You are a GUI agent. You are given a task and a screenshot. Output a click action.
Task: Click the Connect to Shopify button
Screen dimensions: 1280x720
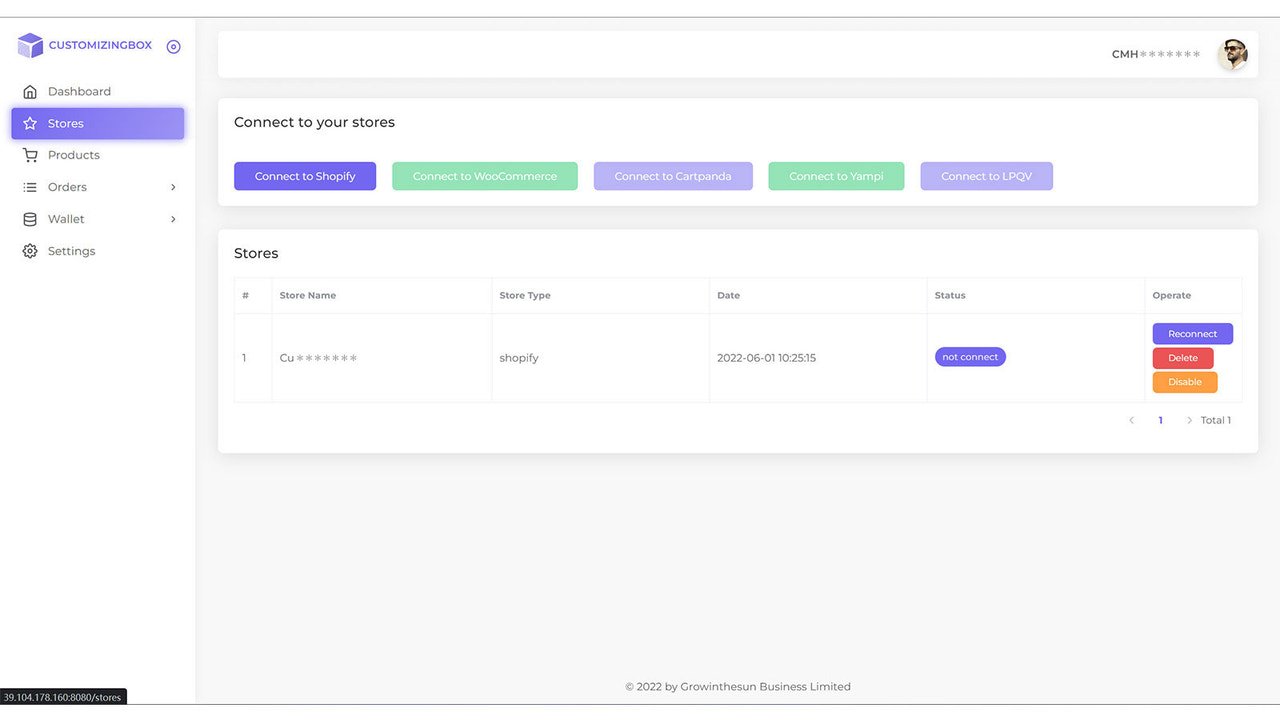pyautogui.click(x=304, y=175)
